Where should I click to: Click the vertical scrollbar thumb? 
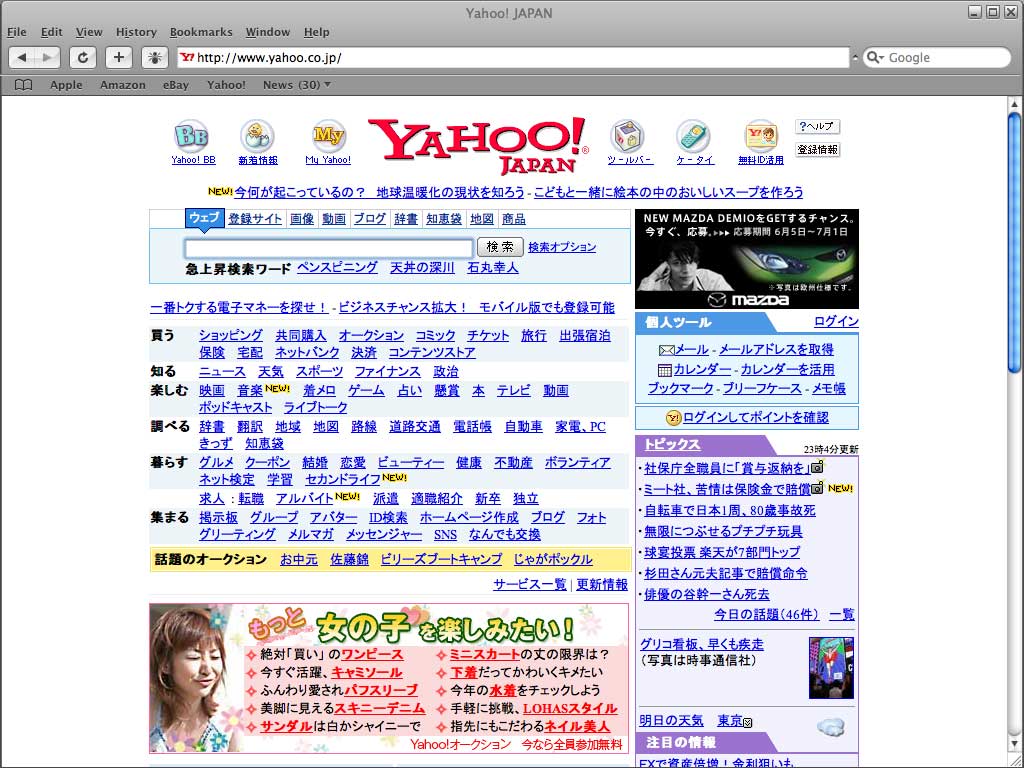click(1014, 242)
